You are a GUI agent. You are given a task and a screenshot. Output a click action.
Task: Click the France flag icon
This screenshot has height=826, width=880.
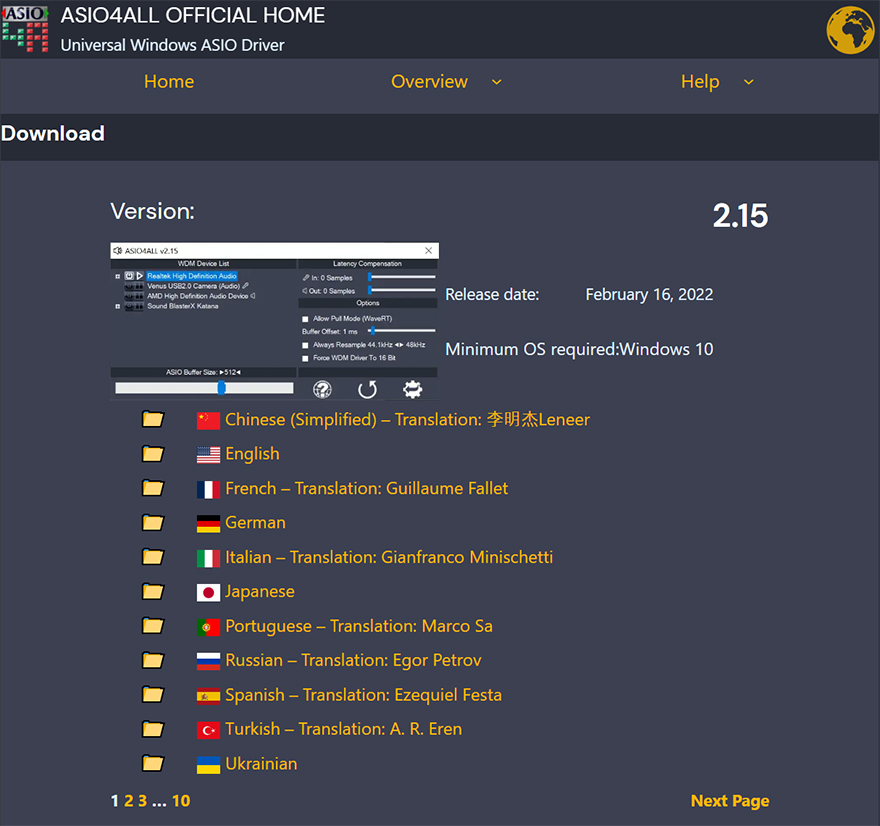(208, 489)
